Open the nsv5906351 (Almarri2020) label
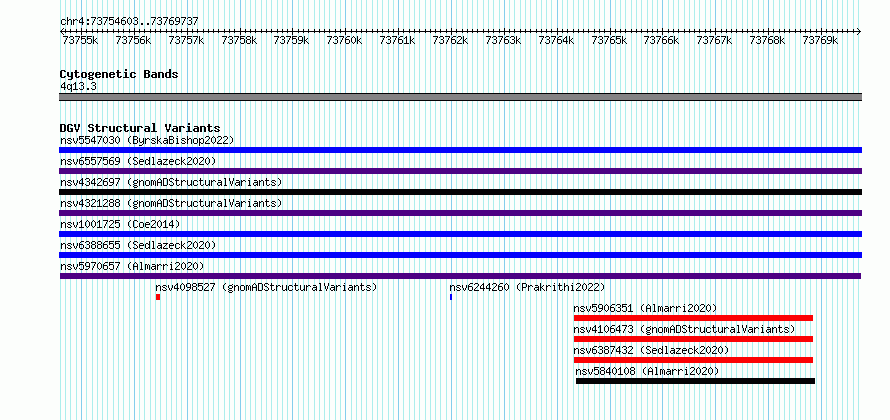This screenshot has width=890, height=420. click(645, 308)
